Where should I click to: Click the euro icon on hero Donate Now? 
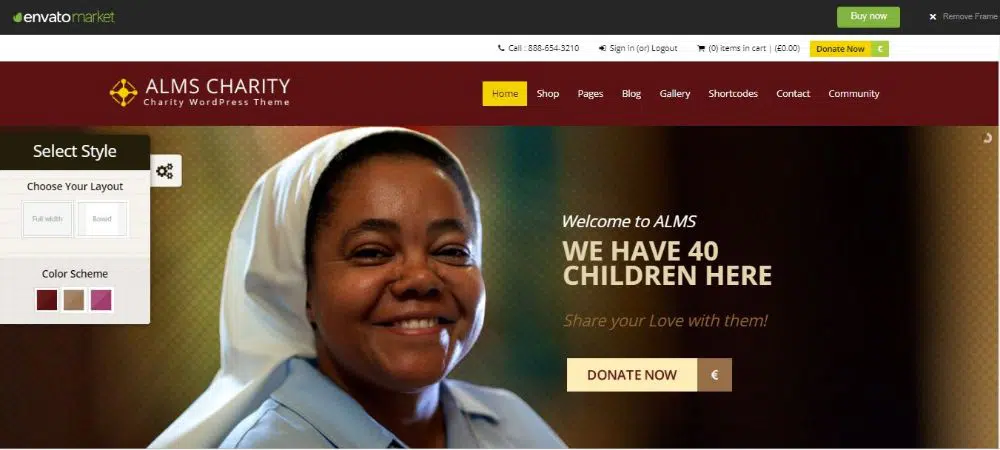(x=714, y=375)
